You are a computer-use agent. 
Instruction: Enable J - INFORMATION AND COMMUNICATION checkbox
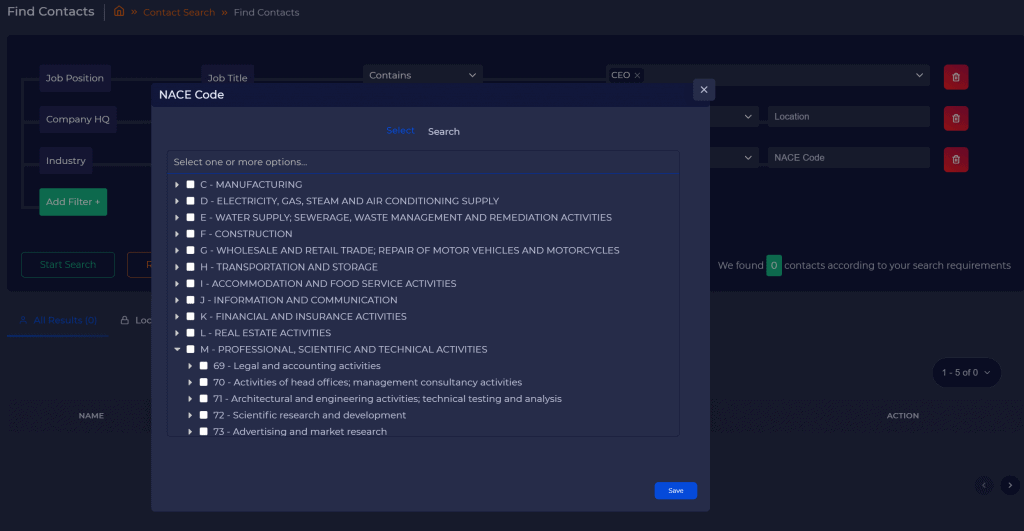pyautogui.click(x=190, y=300)
